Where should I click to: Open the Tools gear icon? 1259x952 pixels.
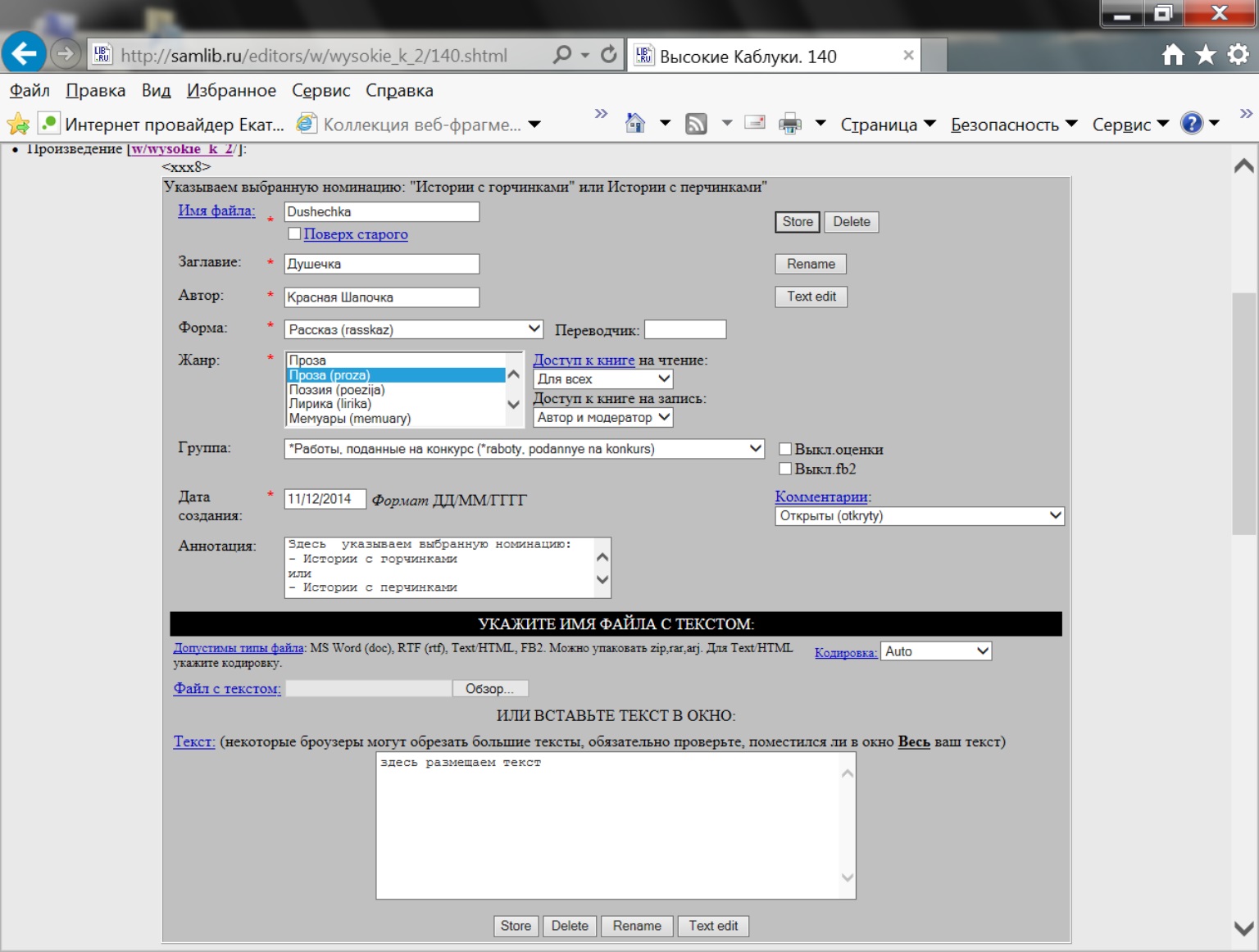[1238, 55]
